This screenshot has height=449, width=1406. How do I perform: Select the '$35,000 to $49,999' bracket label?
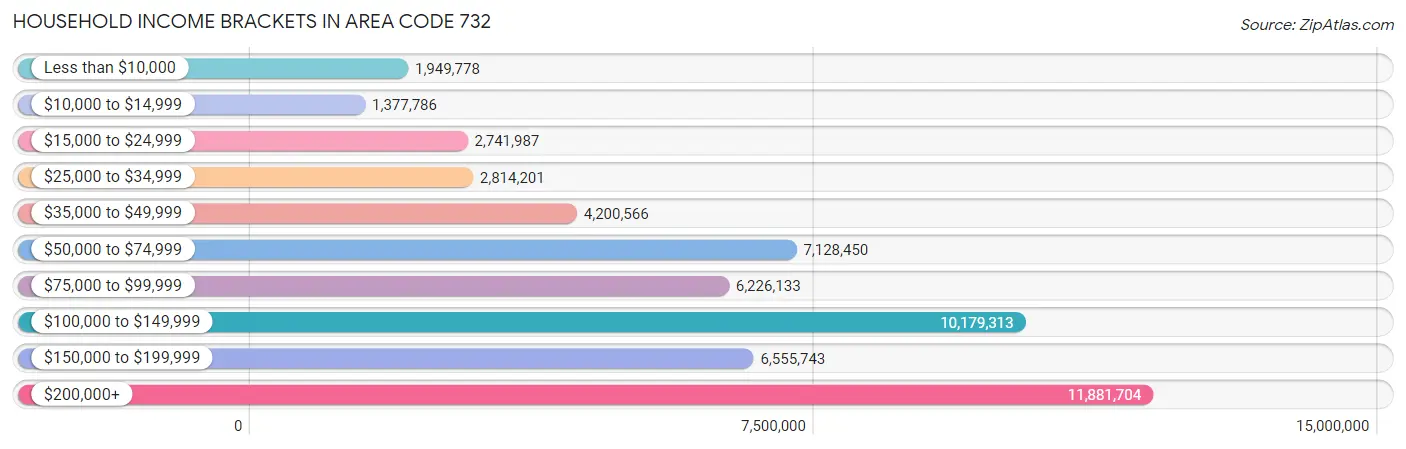coord(113,213)
